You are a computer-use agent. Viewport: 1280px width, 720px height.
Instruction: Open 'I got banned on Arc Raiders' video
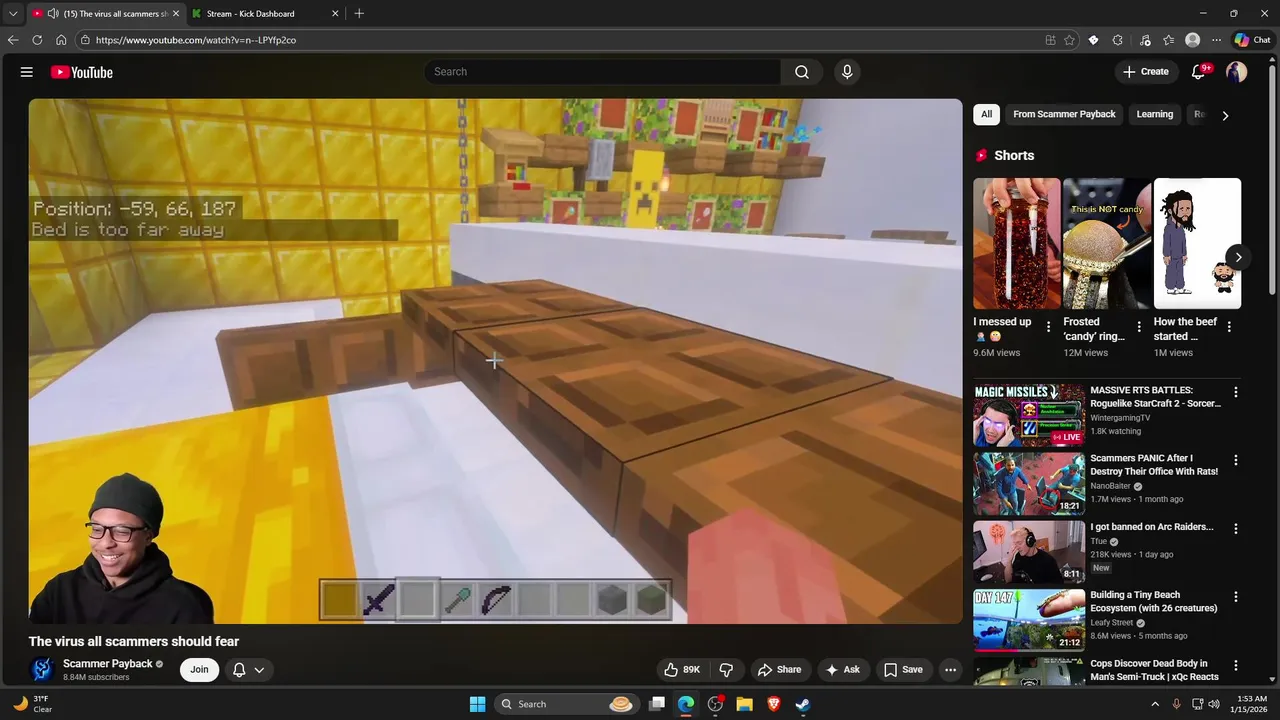pyautogui.click(x=1029, y=551)
